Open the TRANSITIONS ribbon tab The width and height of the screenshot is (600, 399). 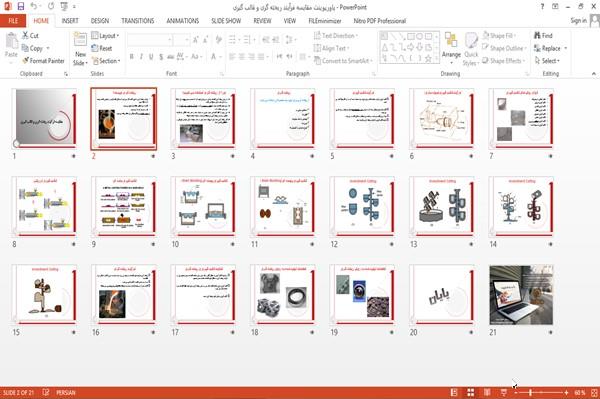click(138, 21)
